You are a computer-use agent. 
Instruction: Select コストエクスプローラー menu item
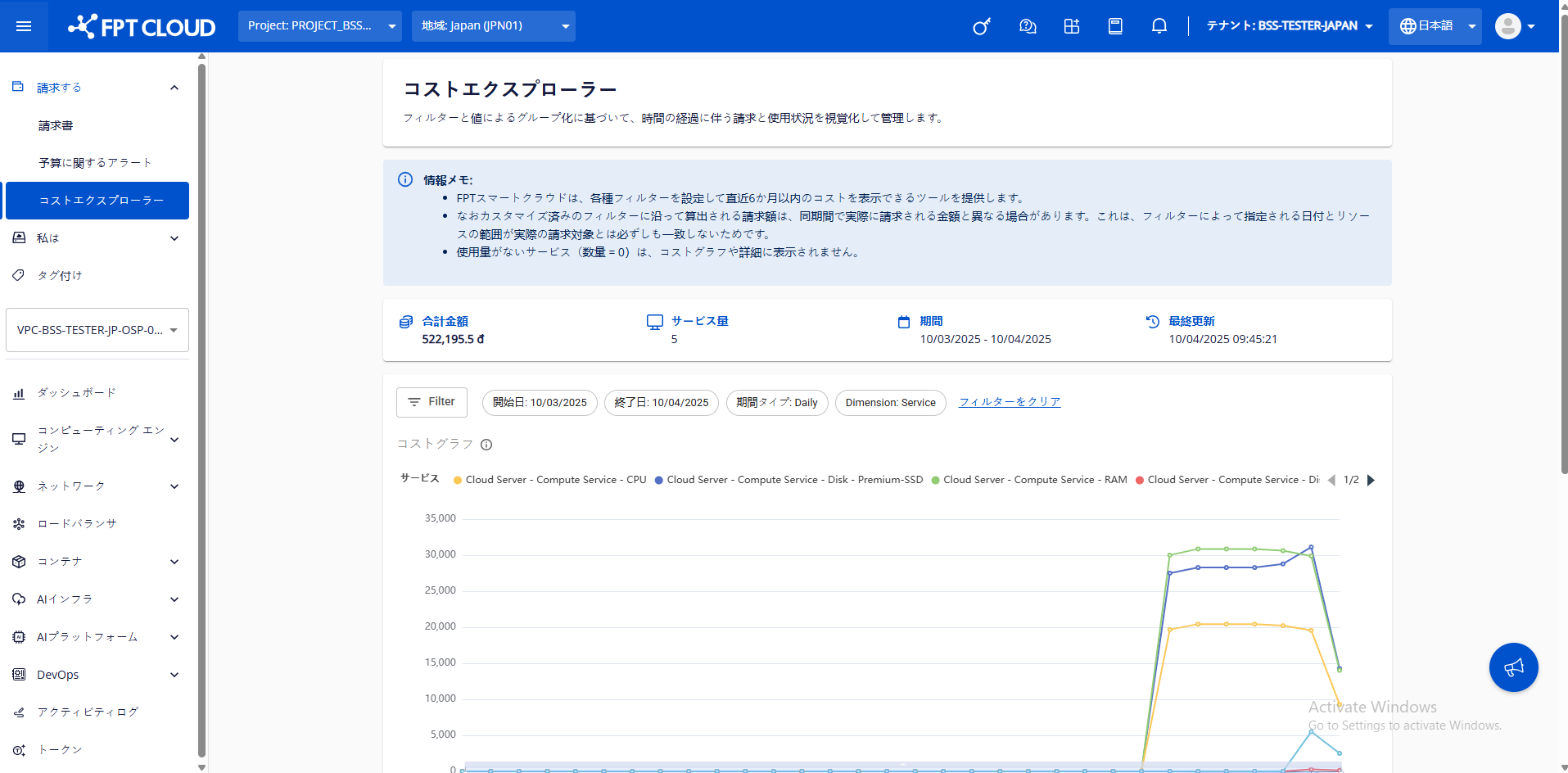97,201
